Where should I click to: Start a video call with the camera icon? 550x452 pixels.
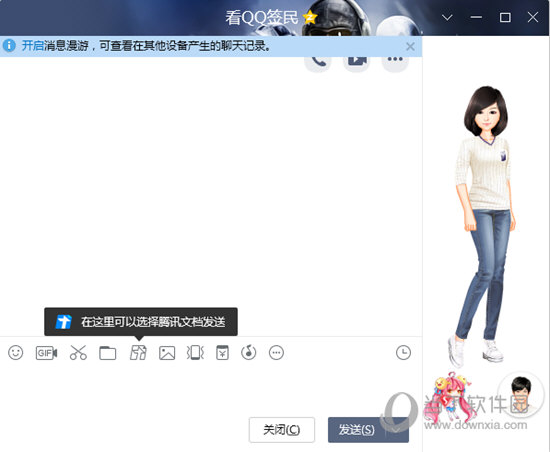point(356,62)
